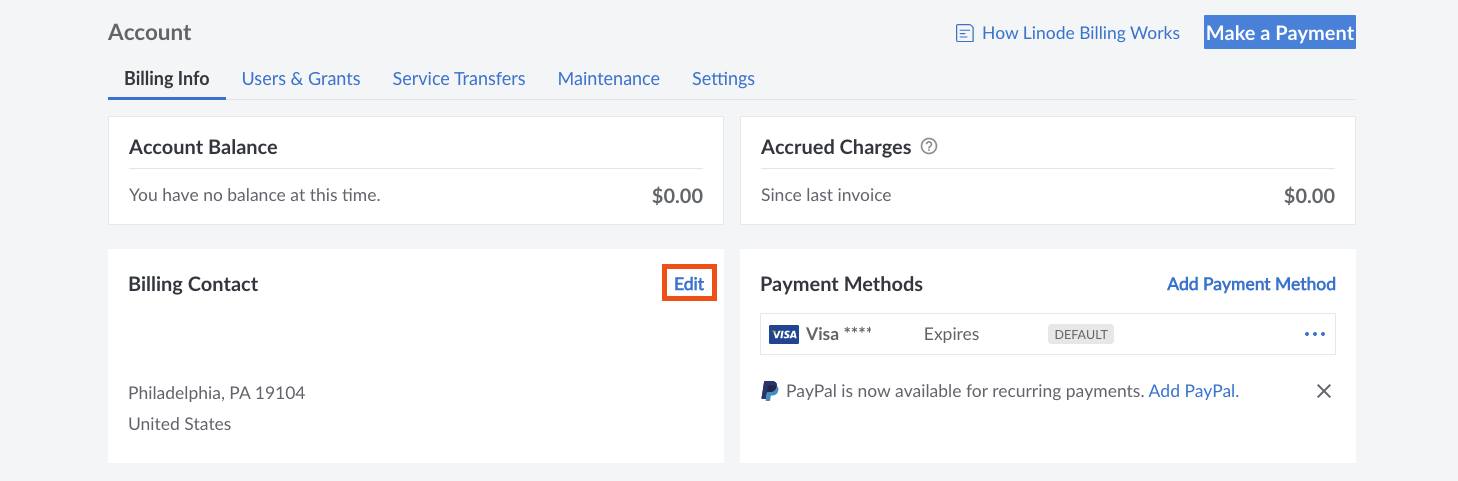Go to the Service Transfers tab

(459, 78)
